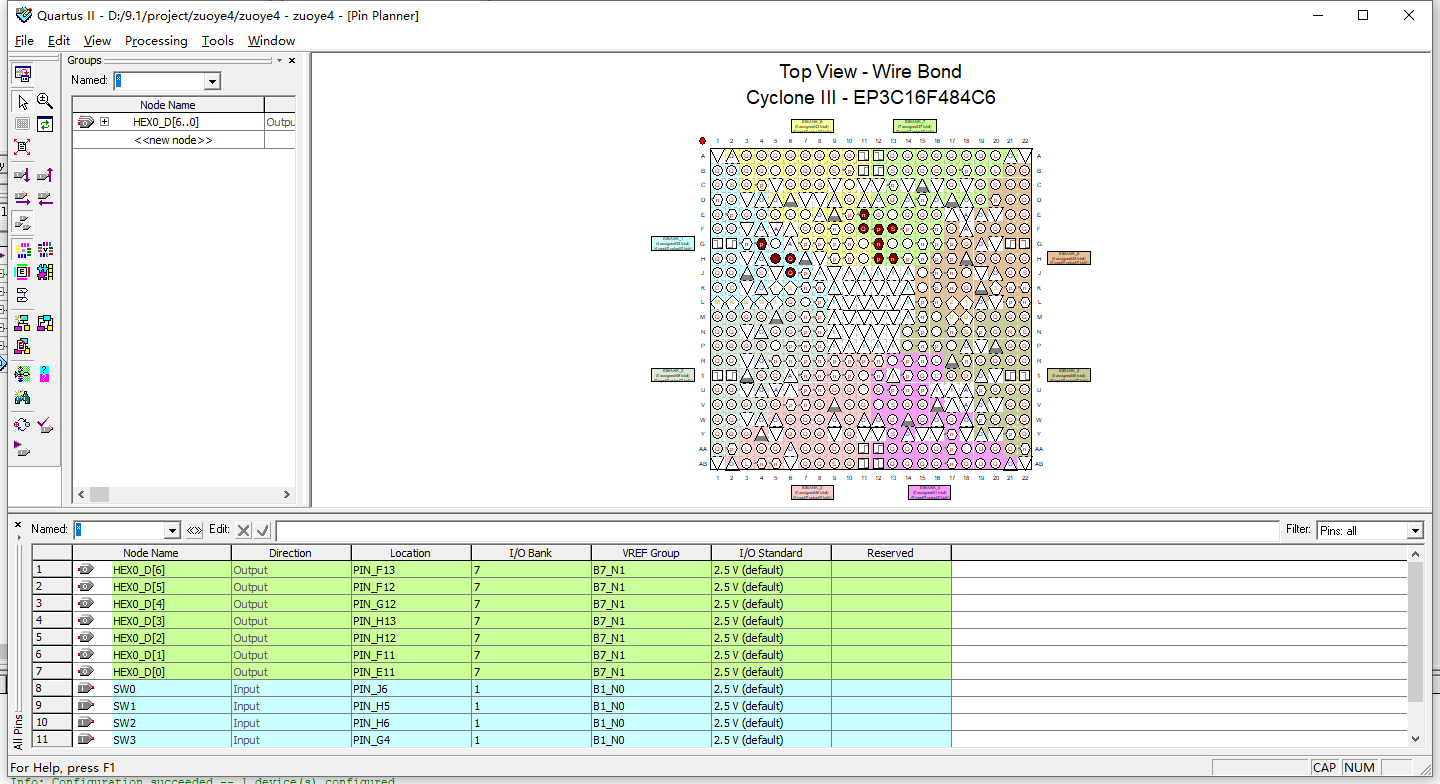
Task: Select the magnifier Zoom tool
Action: 45,101
